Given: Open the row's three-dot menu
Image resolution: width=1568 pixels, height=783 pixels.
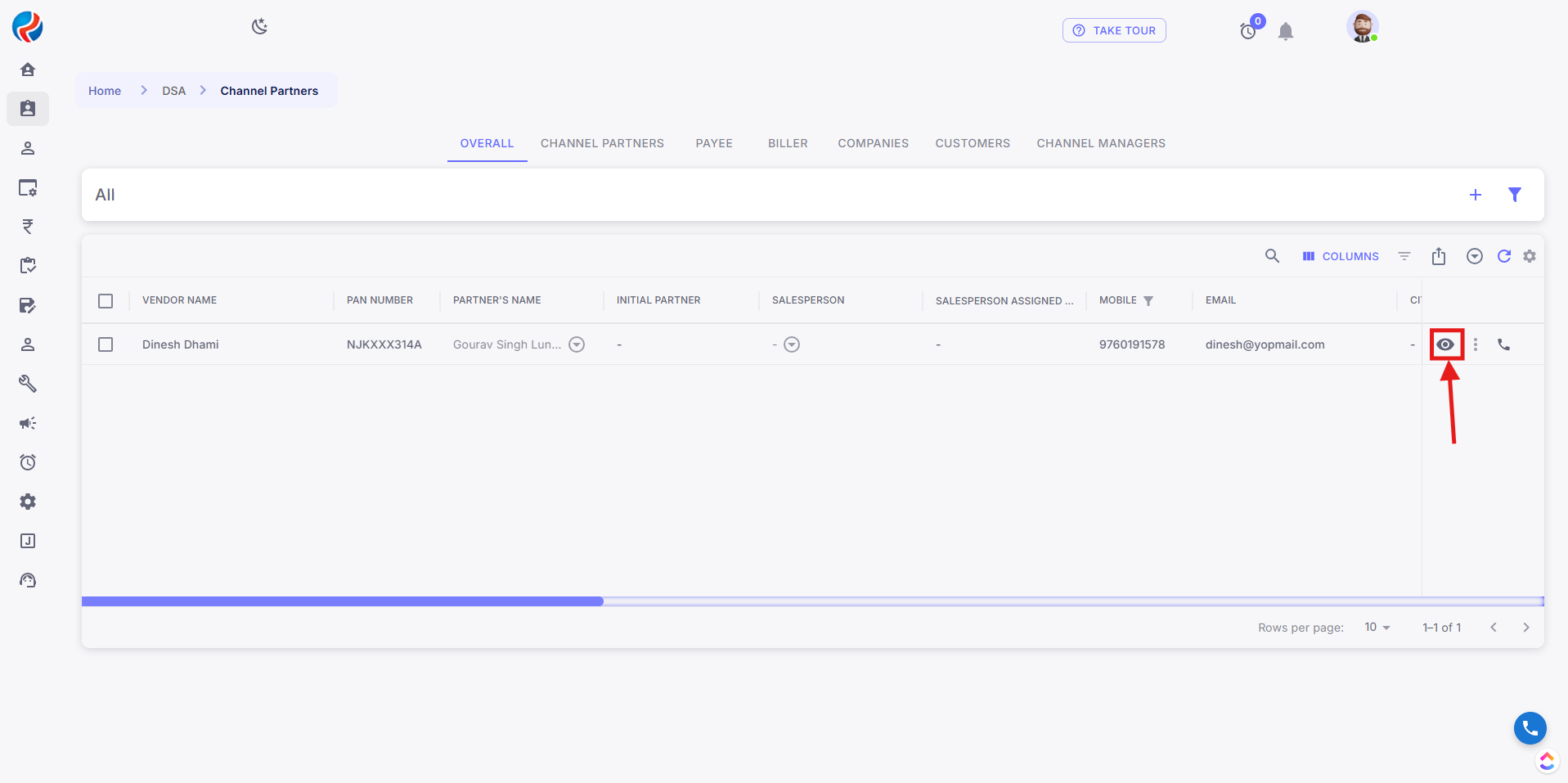Looking at the screenshot, I should tap(1475, 344).
